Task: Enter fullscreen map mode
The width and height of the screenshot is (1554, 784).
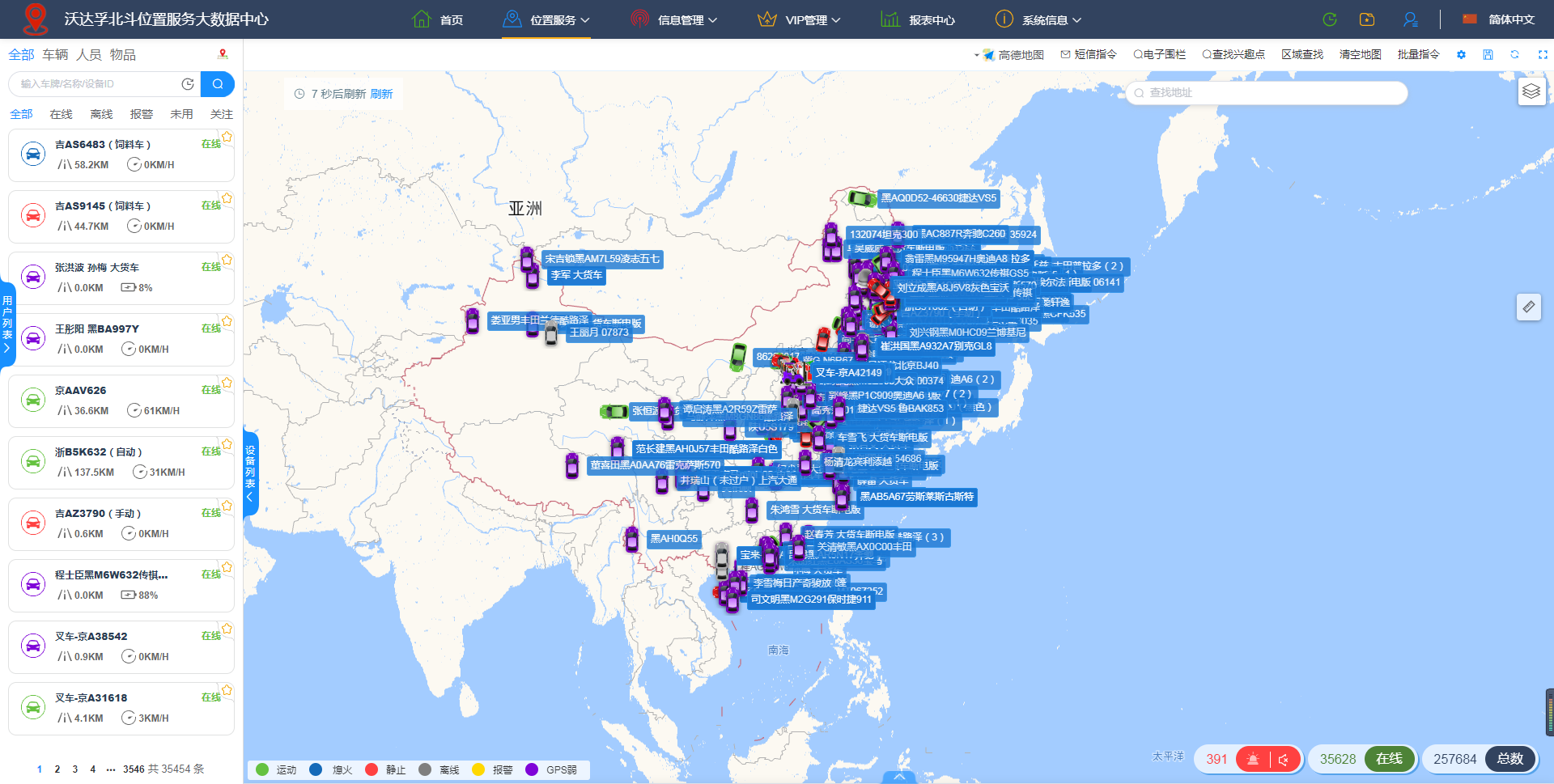Action: pos(1543,55)
